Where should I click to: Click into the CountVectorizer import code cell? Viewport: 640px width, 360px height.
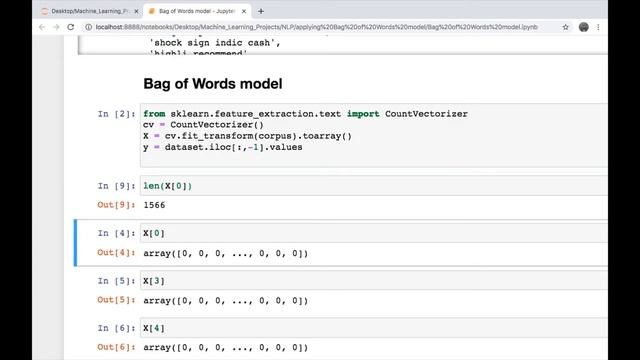click(x=373, y=136)
